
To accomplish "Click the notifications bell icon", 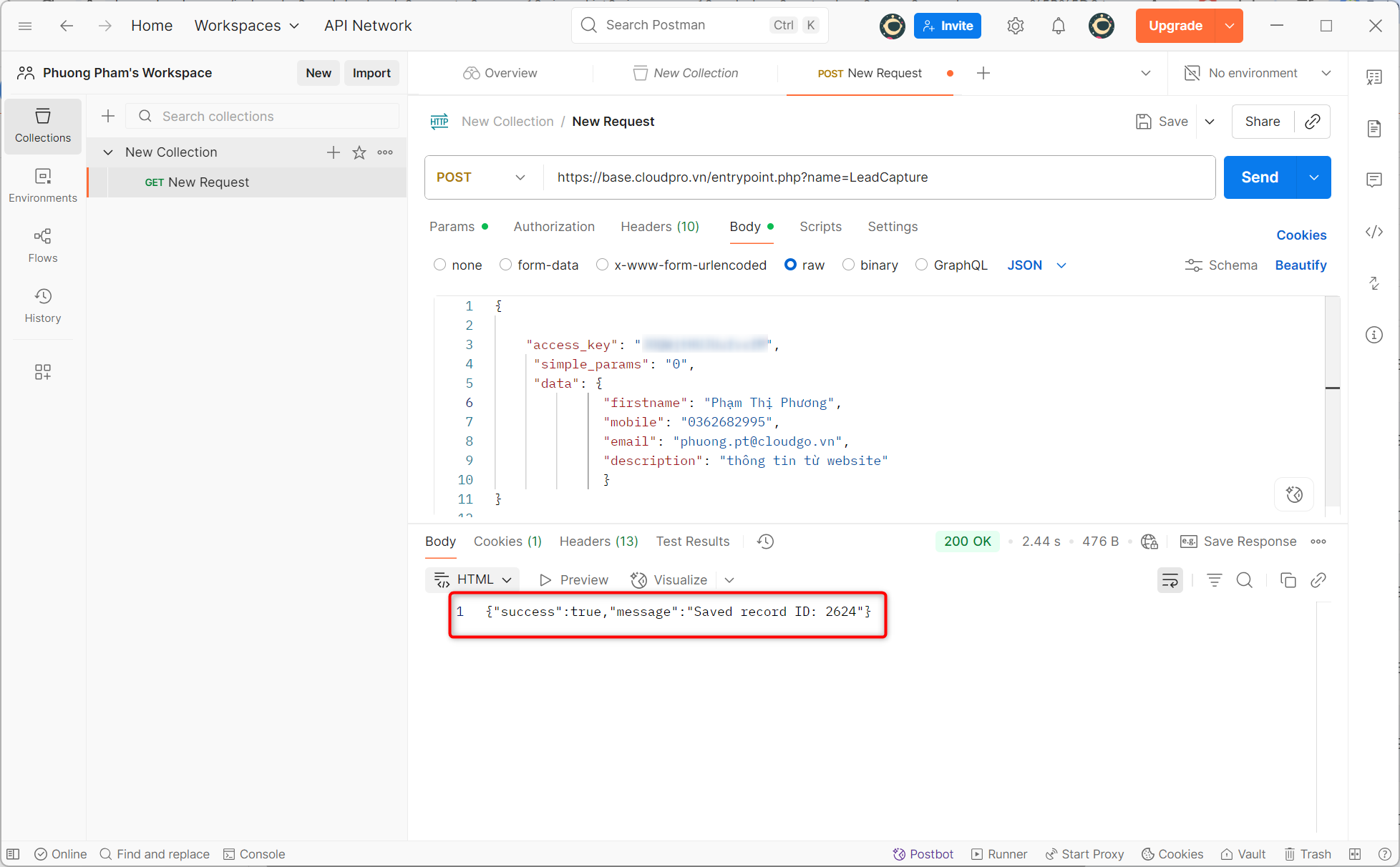I will (x=1058, y=26).
